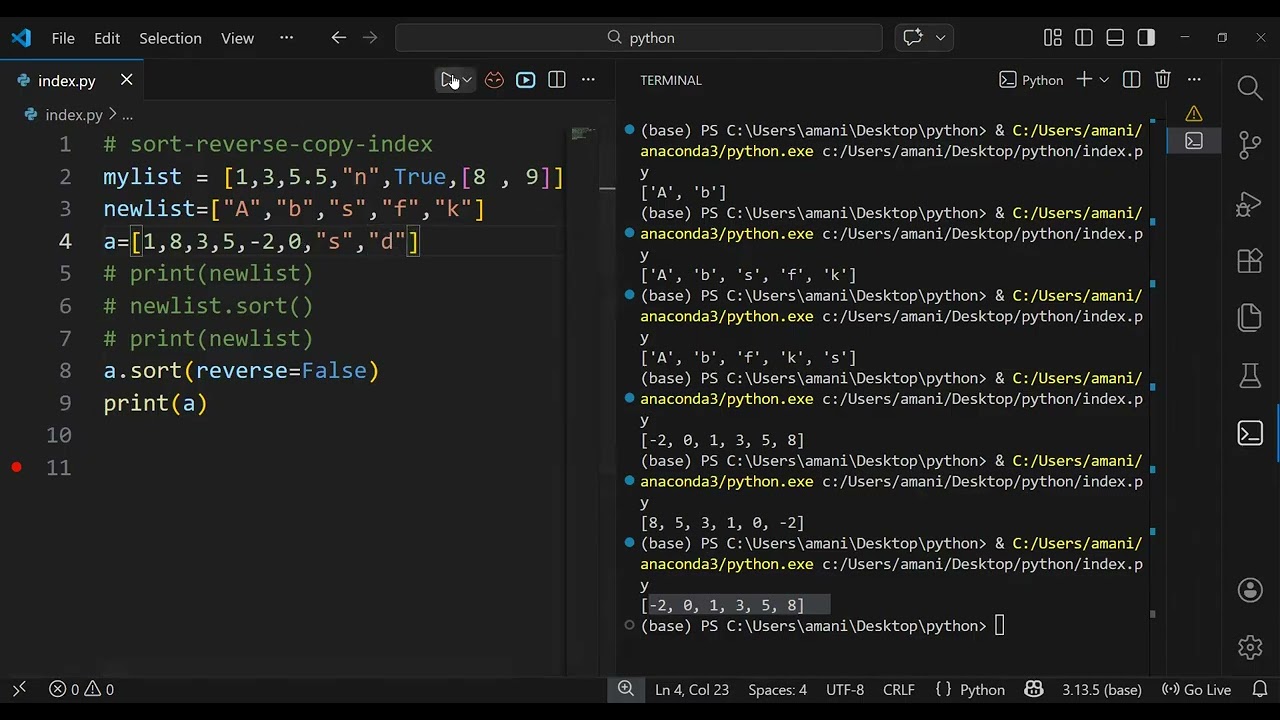Start Go Live server
The image size is (1280, 720).
(1196, 689)
